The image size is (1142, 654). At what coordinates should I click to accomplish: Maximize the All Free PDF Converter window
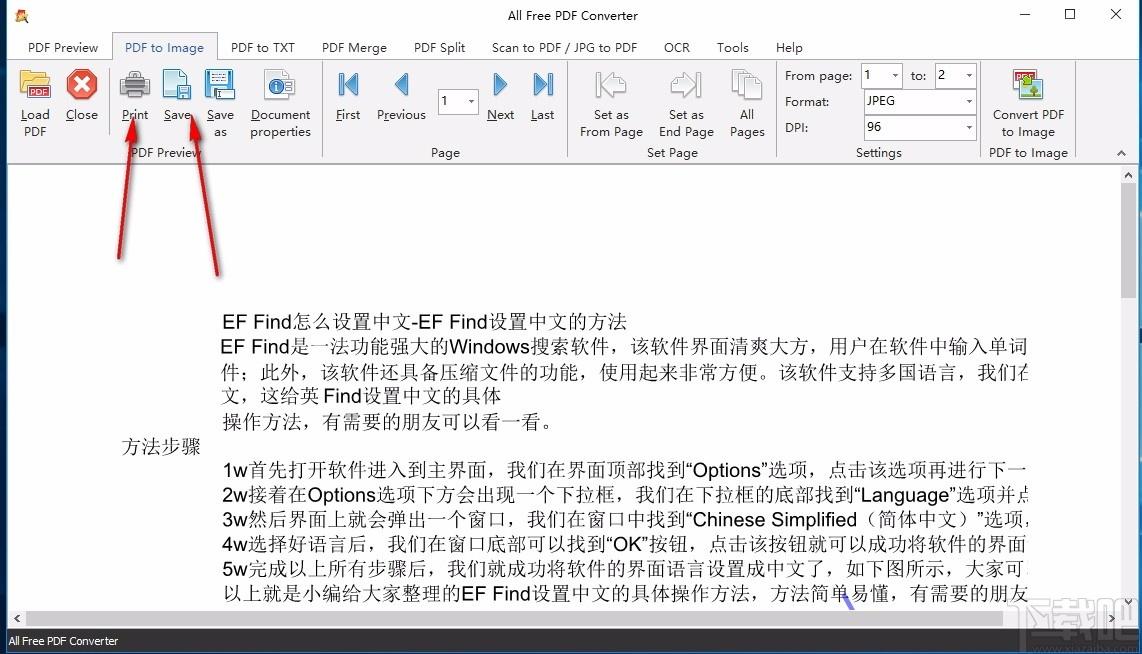[1070, 15]
